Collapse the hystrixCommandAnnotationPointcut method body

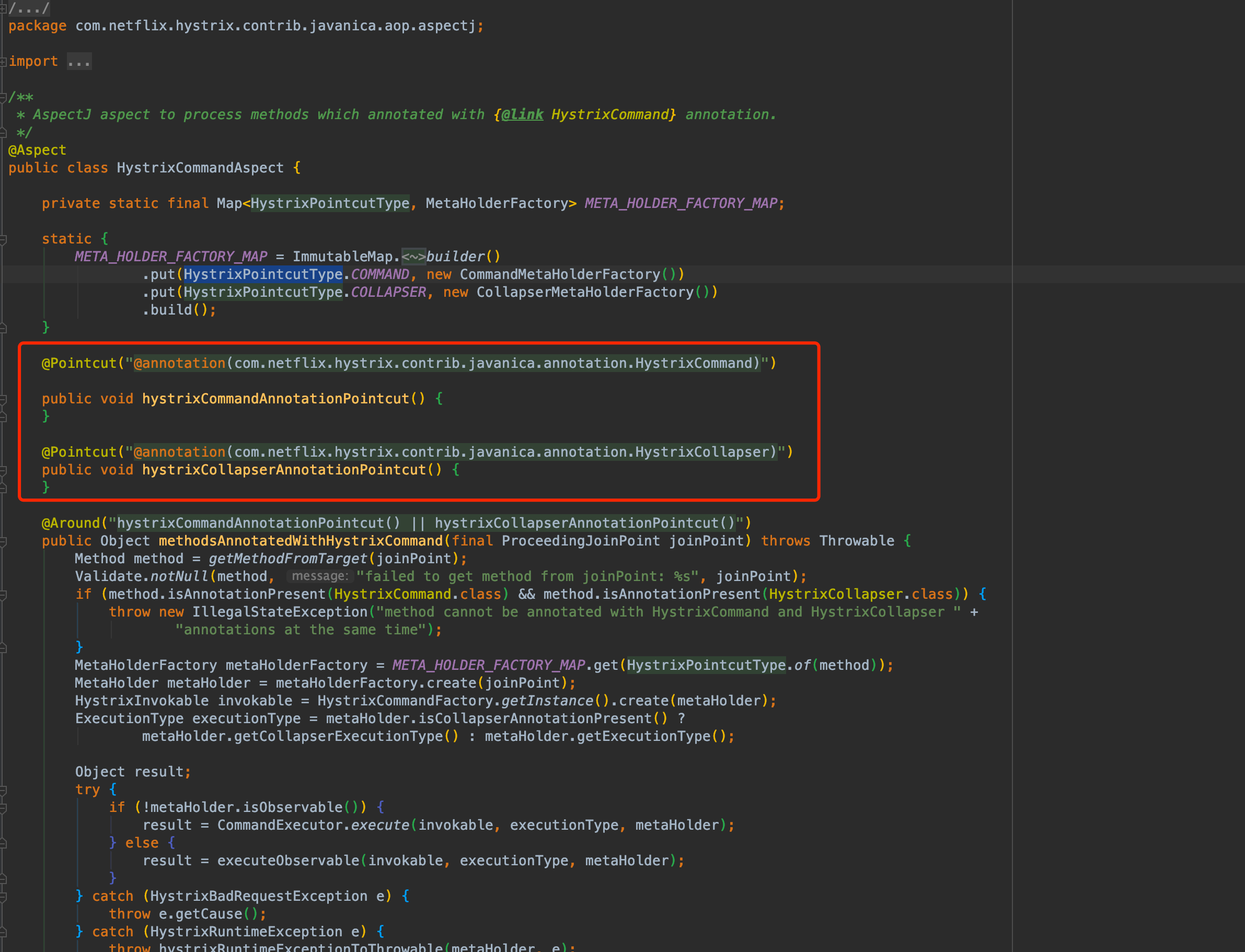4,400
